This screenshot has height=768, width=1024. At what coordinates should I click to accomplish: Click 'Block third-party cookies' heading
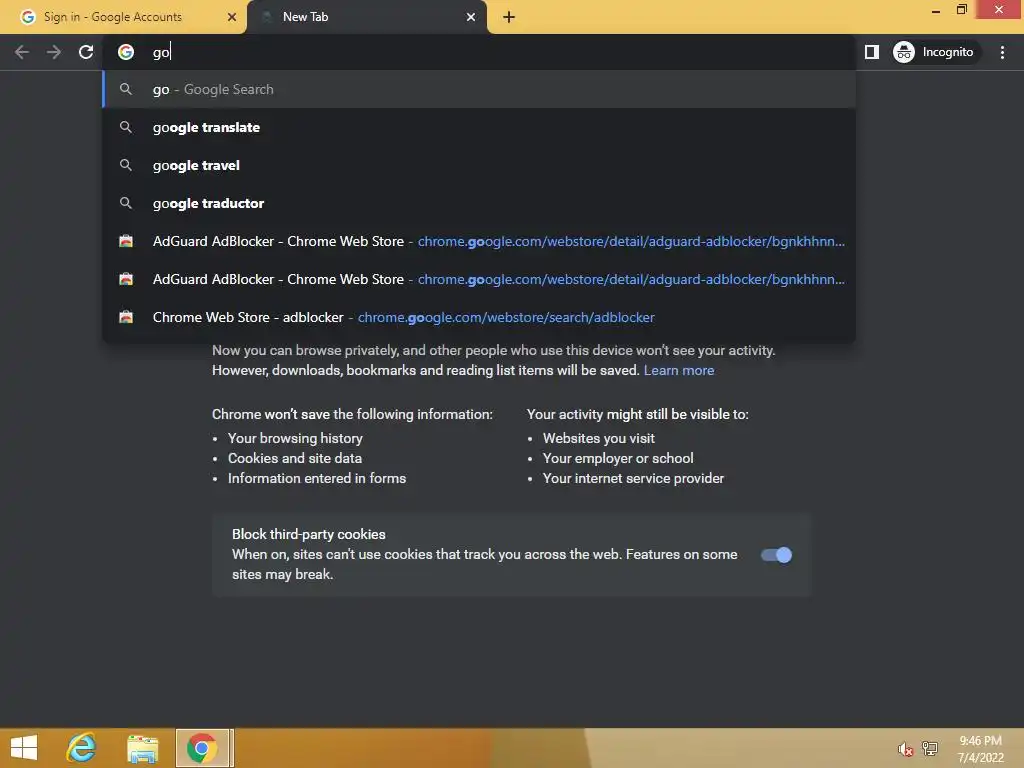pyautogui.click(x=309, y=534)
